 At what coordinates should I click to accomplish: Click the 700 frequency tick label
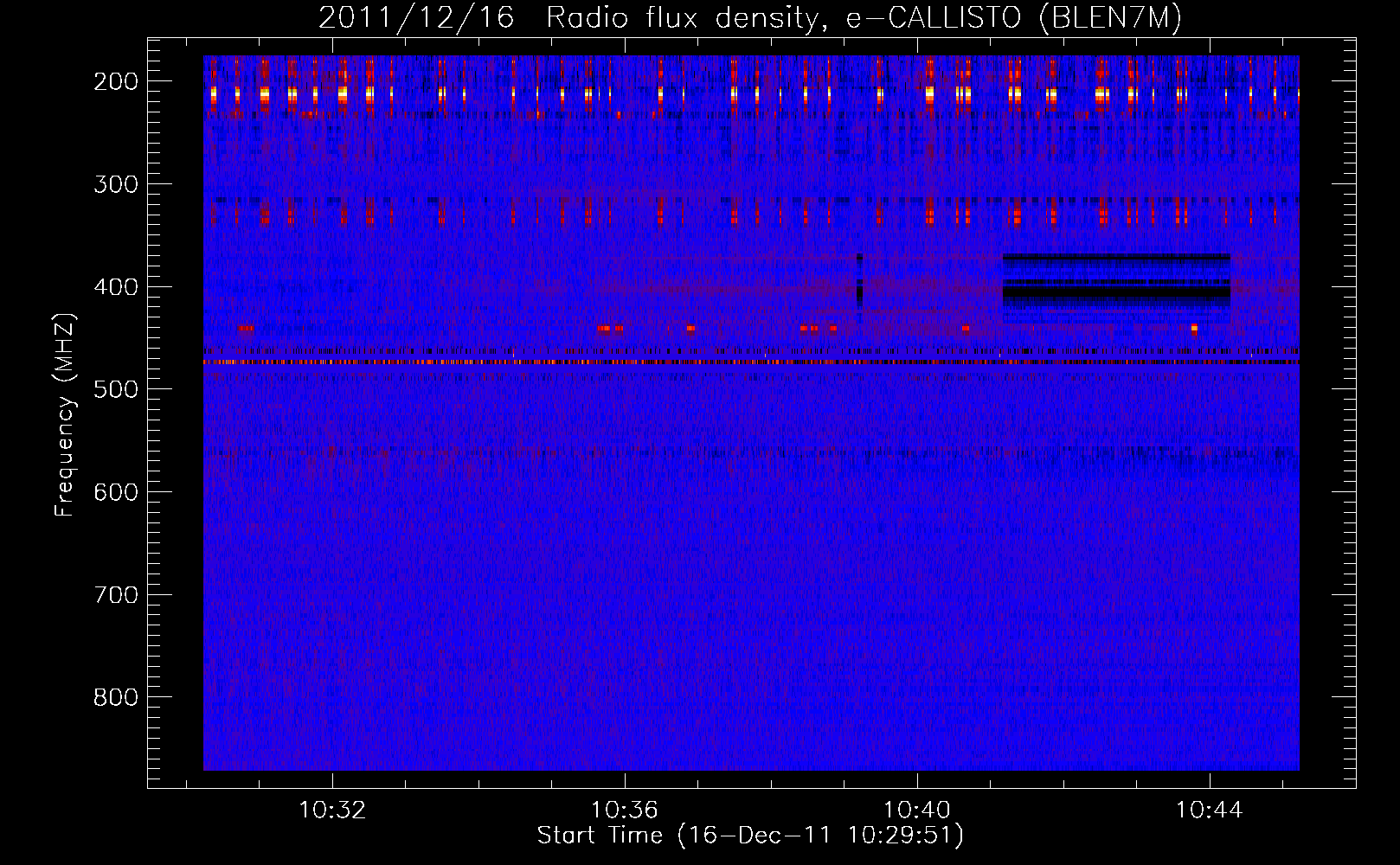(115, 595)
